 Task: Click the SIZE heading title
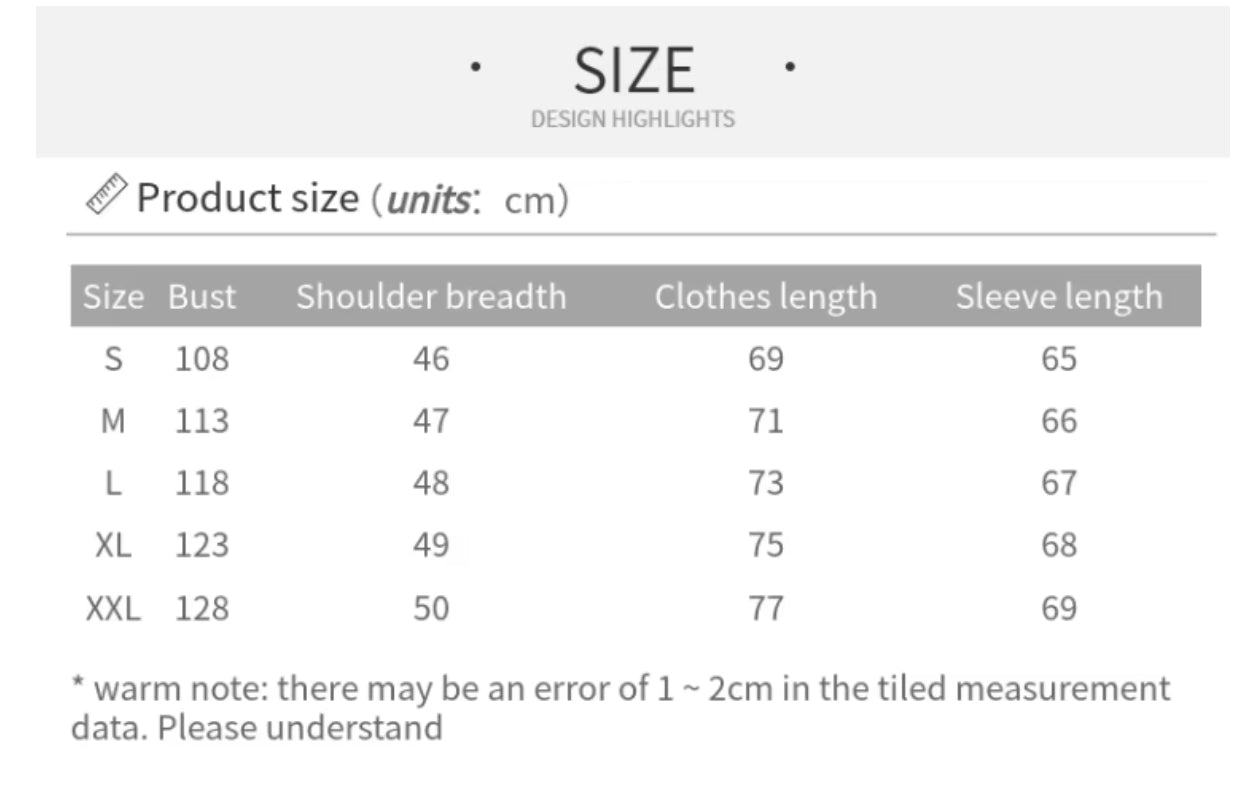(633, 72)
